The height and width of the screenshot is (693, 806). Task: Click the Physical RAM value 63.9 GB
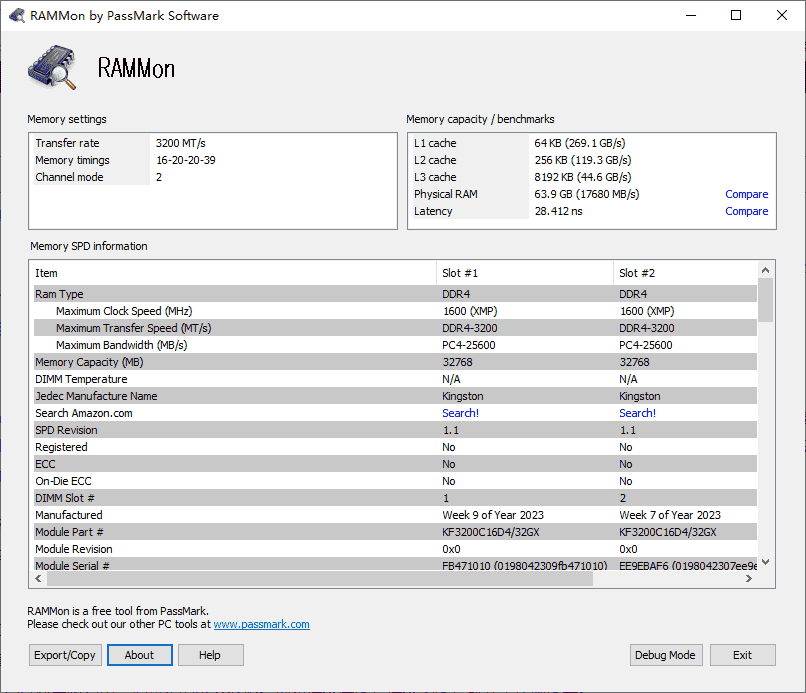tap(587, 194)
